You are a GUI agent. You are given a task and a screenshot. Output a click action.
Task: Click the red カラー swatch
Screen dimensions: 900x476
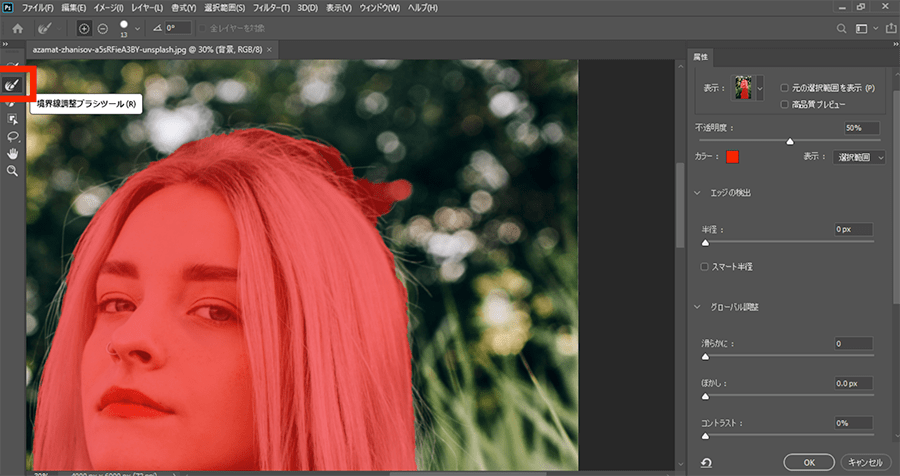point(732,157)
